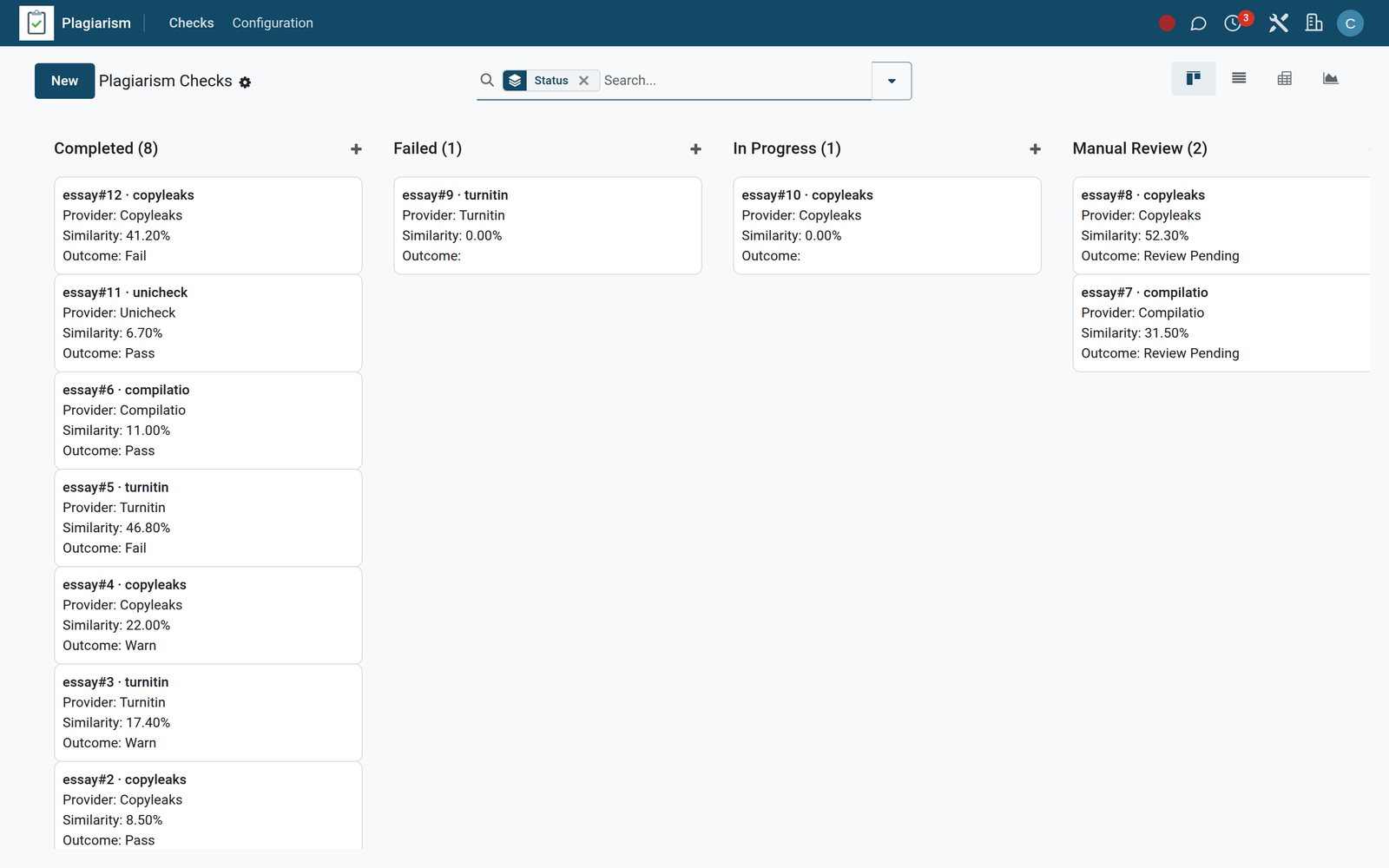Switch to graph view
This screenshot has width=1389, height=868.
[x=1330, y=78]
